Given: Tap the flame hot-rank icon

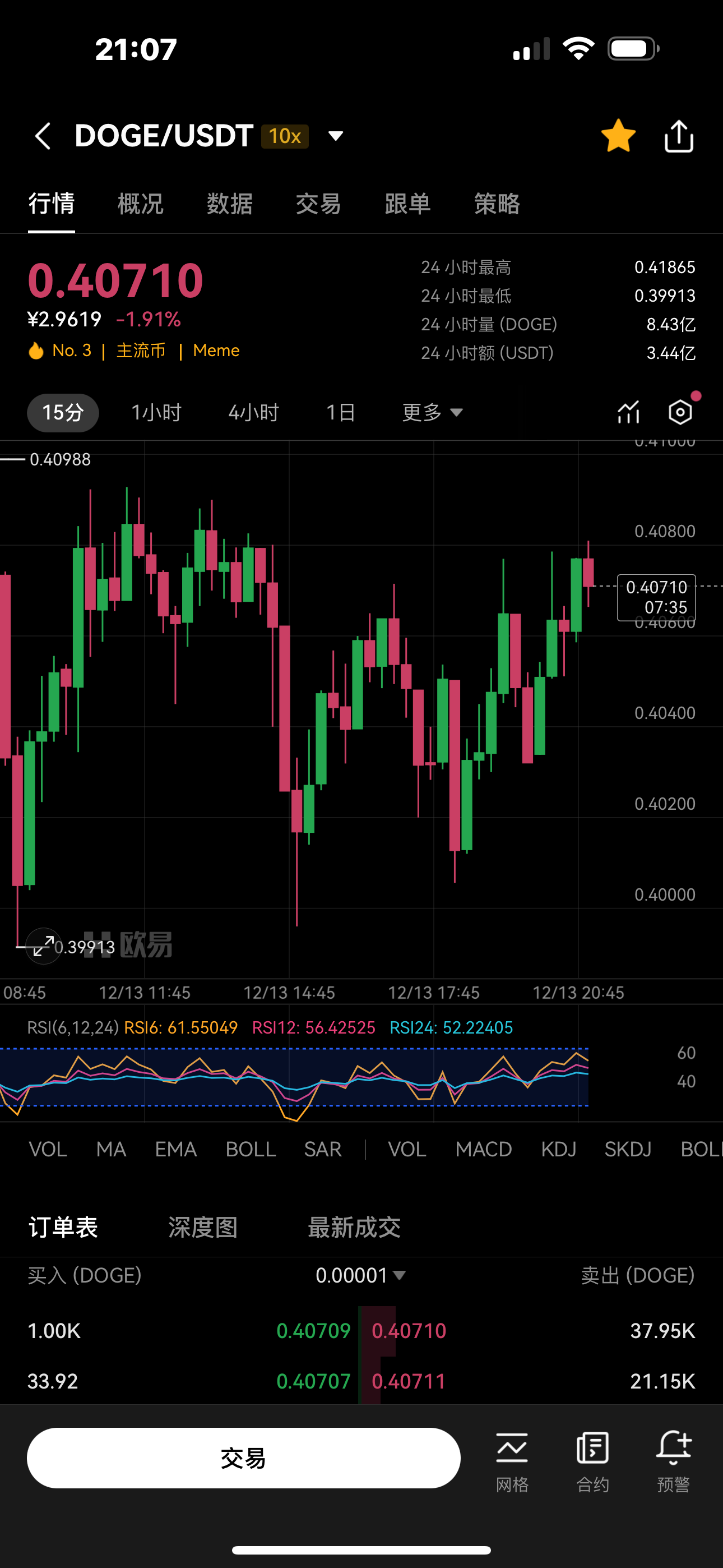Looking at the screenshot, I should coord(36,351).
